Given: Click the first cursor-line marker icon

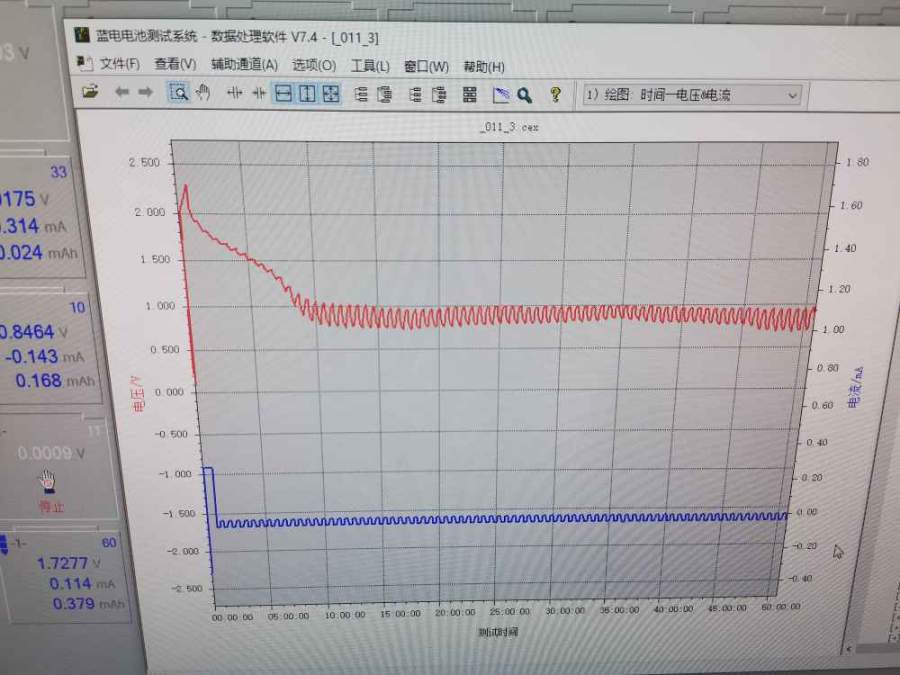Looking at the screenshot, I should pyautogui.click(x=234, y=93).
